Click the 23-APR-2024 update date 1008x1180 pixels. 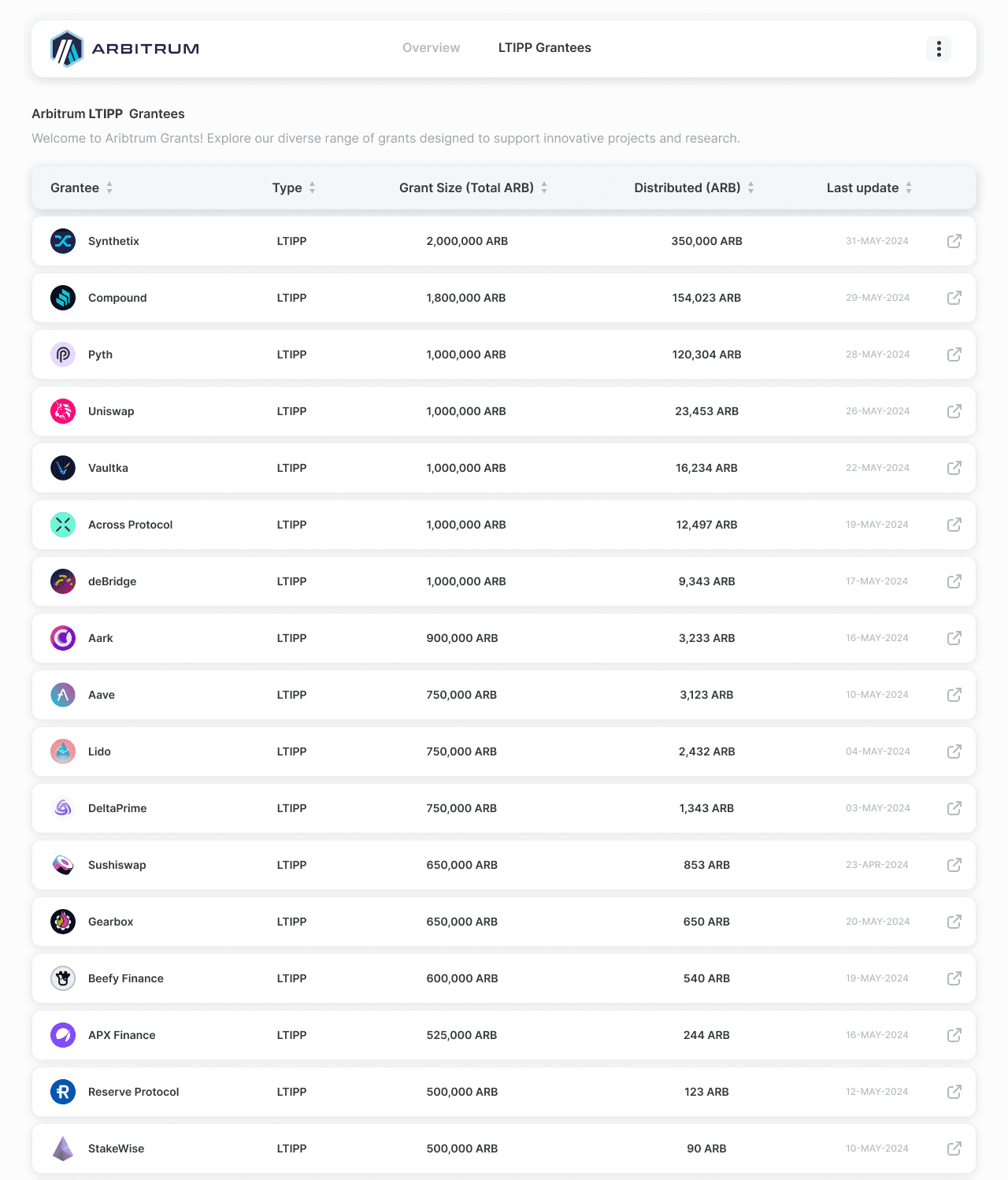[877, 865]
